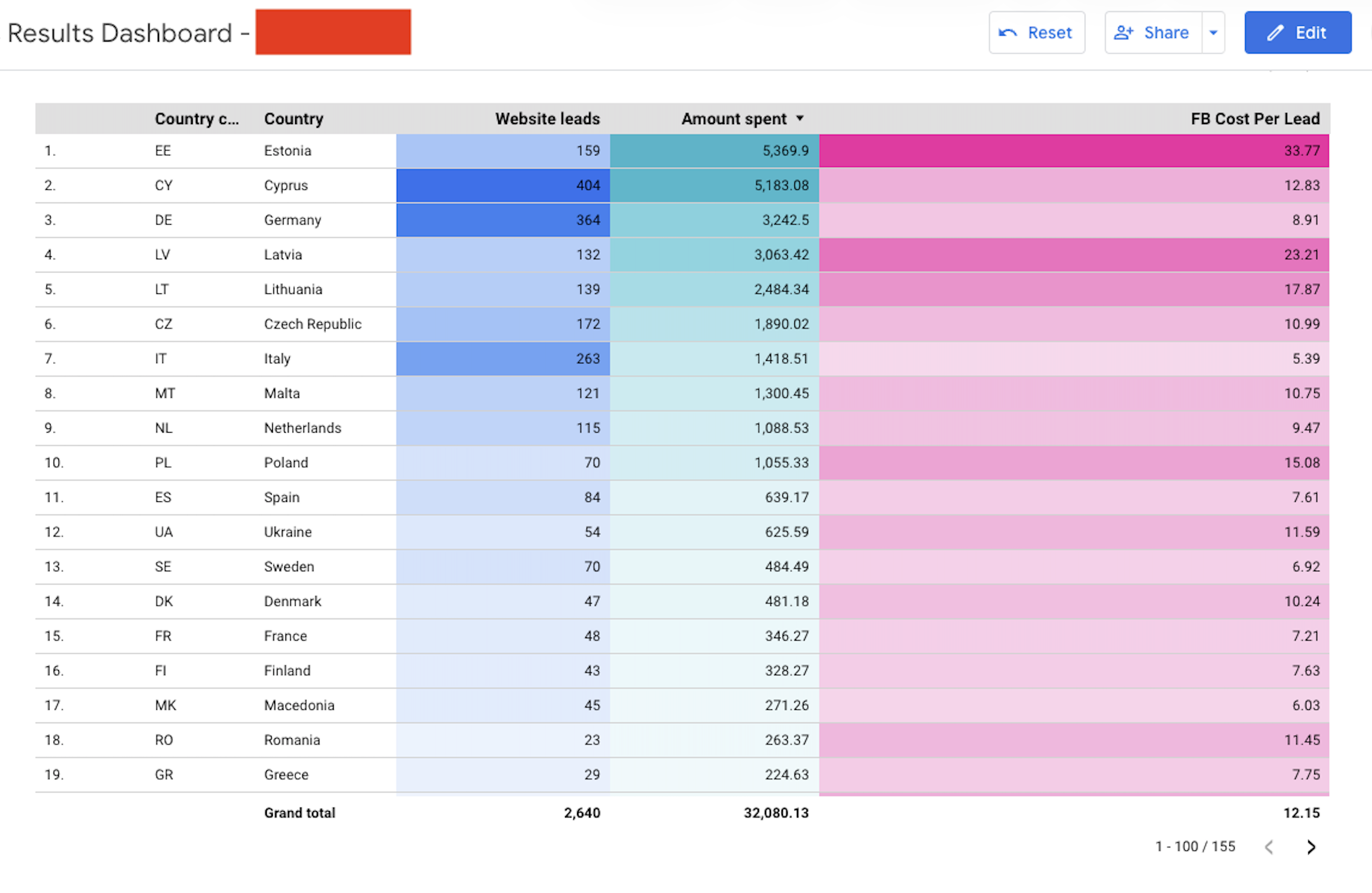
Task: Sort by Website leads column header
Action: 547,119
